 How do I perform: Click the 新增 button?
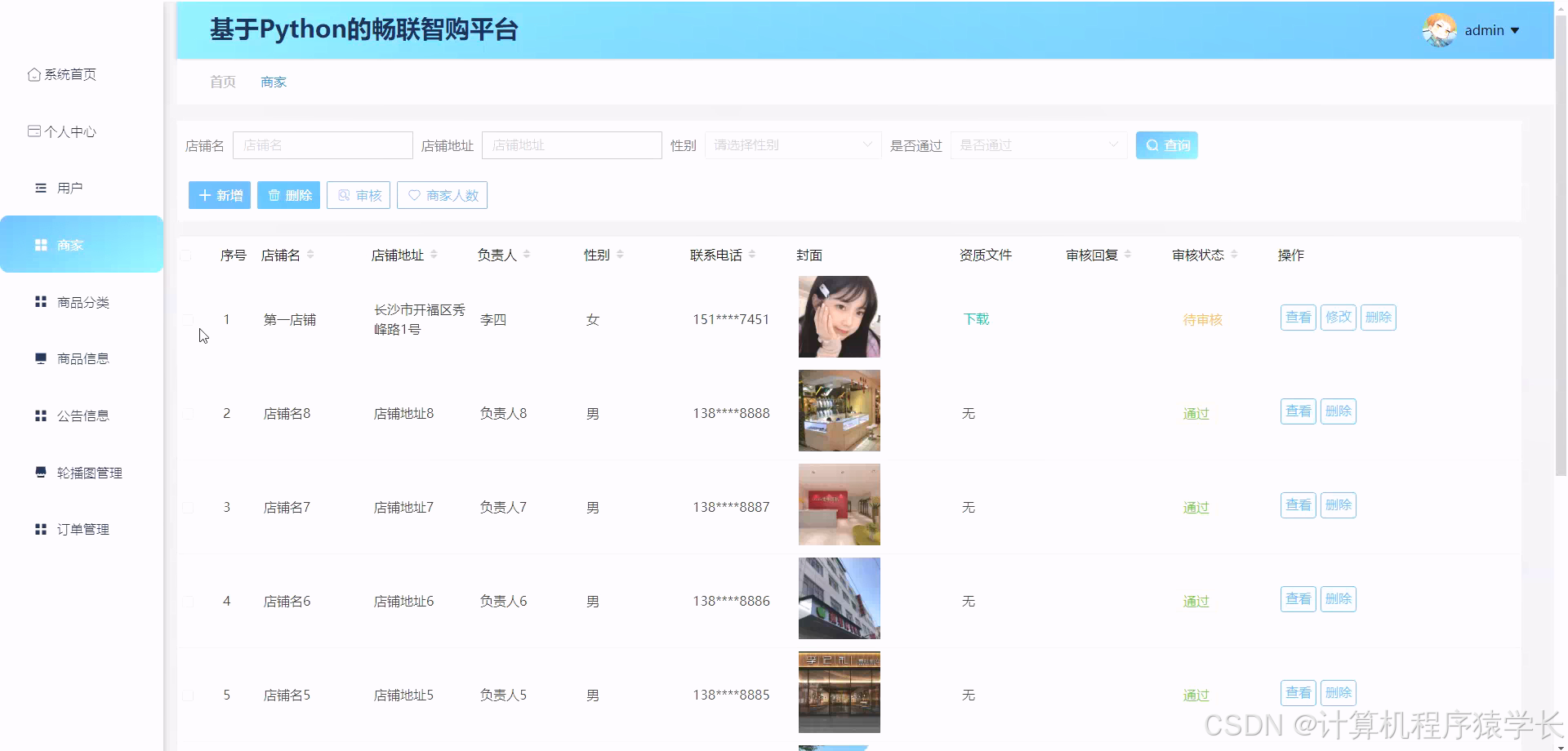(x=220, y=195)
